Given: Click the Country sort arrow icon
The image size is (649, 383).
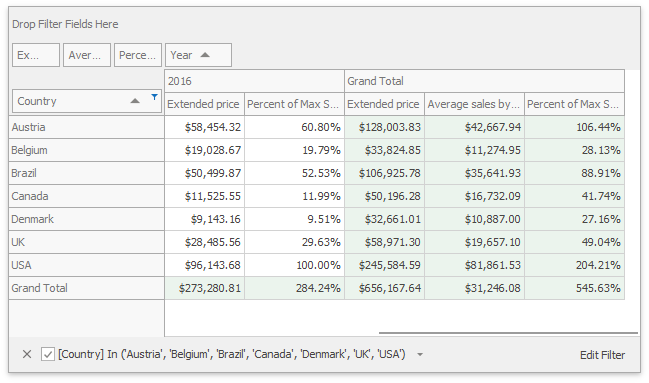Looking at the screenshot, I should point(135,101).
